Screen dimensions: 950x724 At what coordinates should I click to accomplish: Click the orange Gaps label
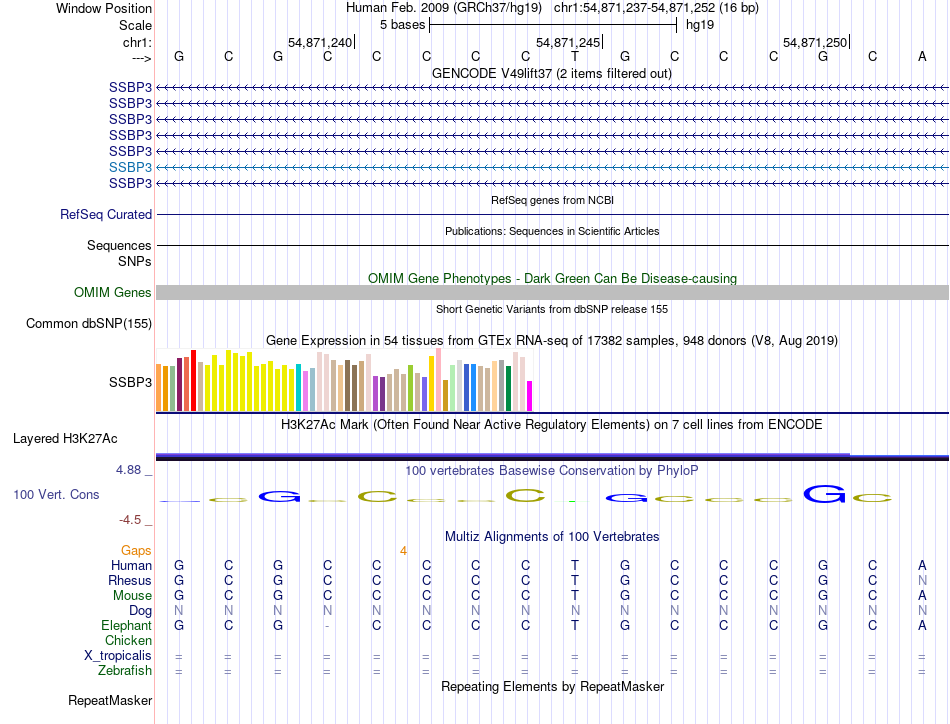pos(136,550)
